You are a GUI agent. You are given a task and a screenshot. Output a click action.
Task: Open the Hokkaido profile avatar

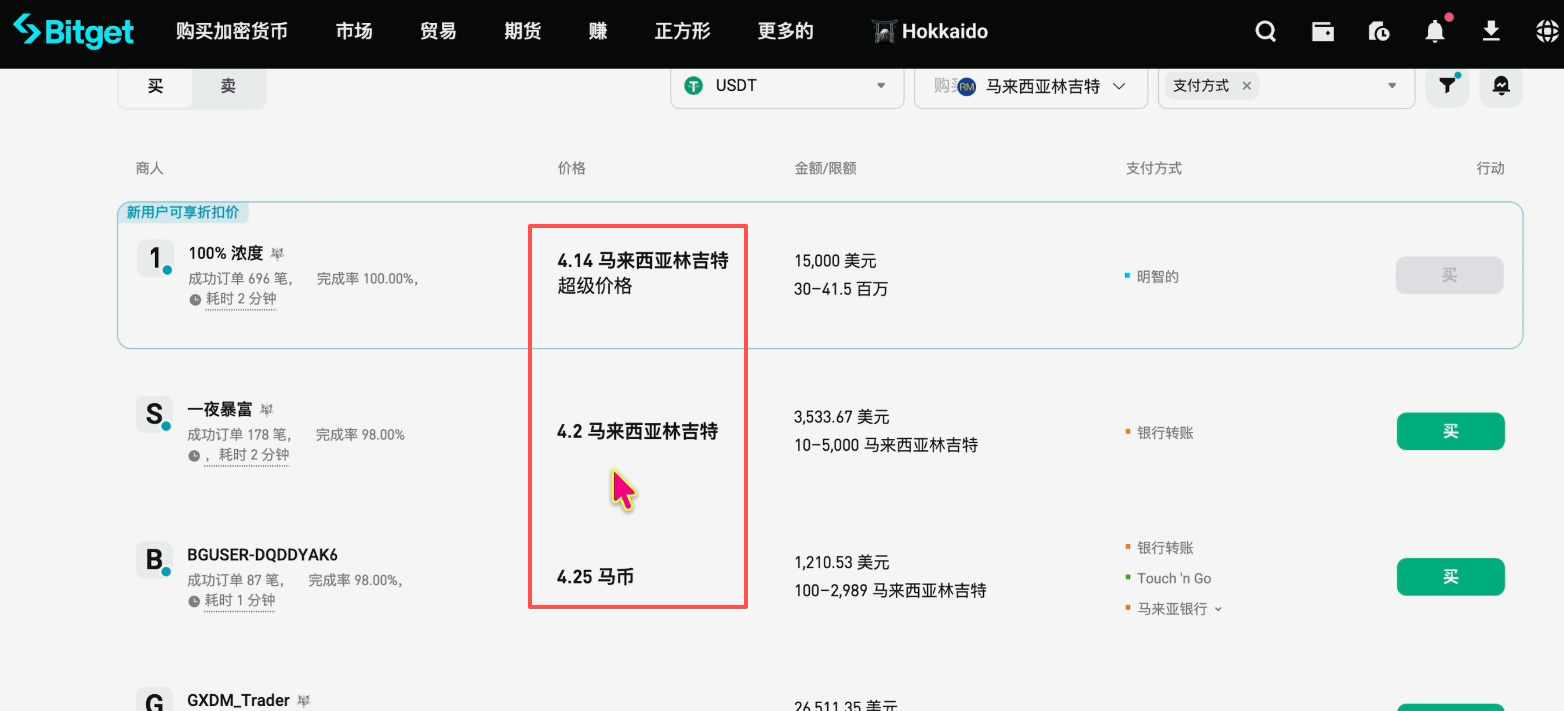point(884,31)
